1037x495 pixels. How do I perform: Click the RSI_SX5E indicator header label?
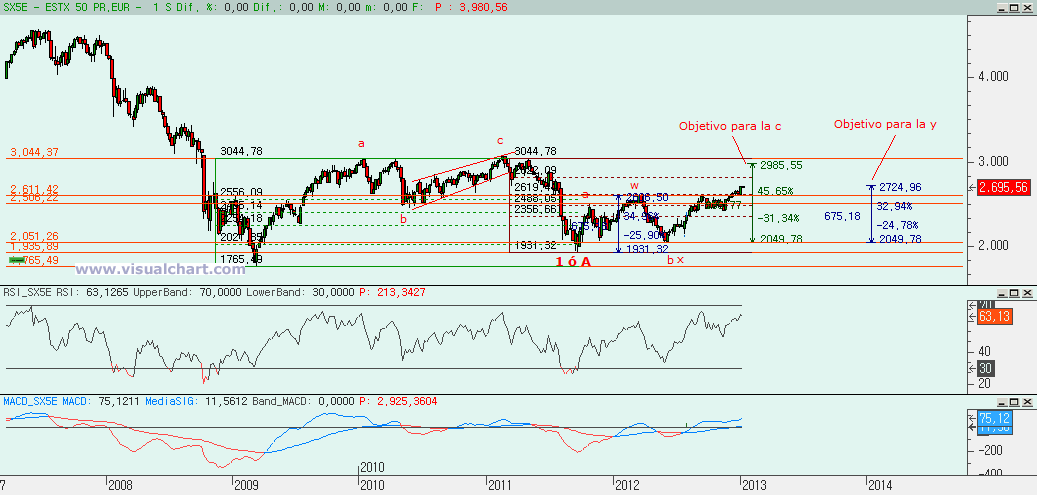pos(29,292)
